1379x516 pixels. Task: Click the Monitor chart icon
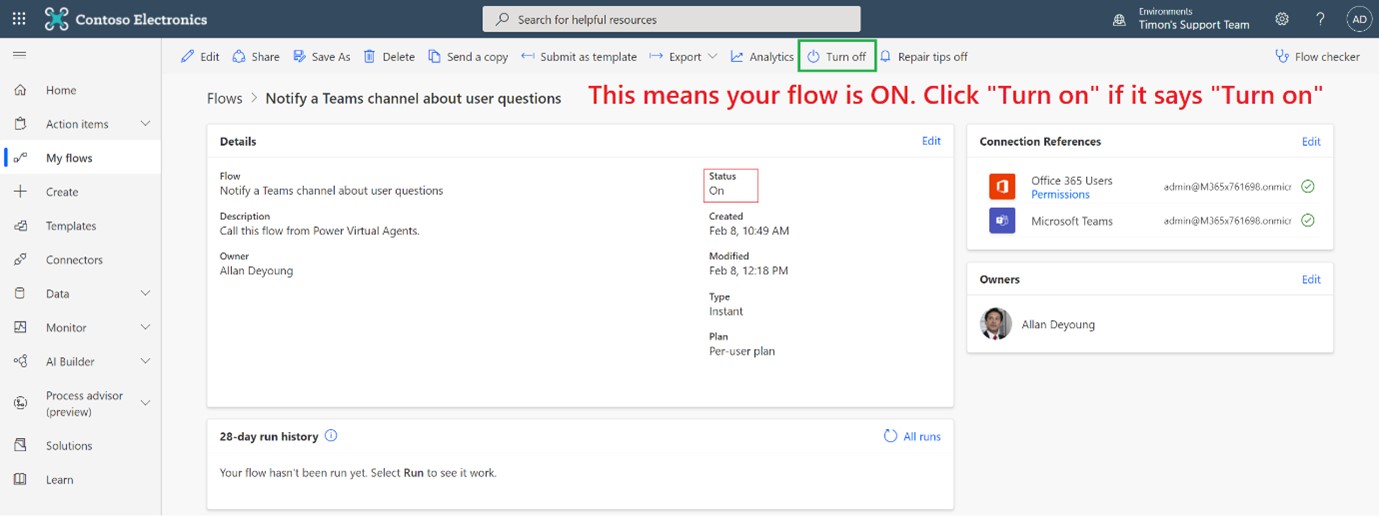pyautogui.click(x=20, y=328)
